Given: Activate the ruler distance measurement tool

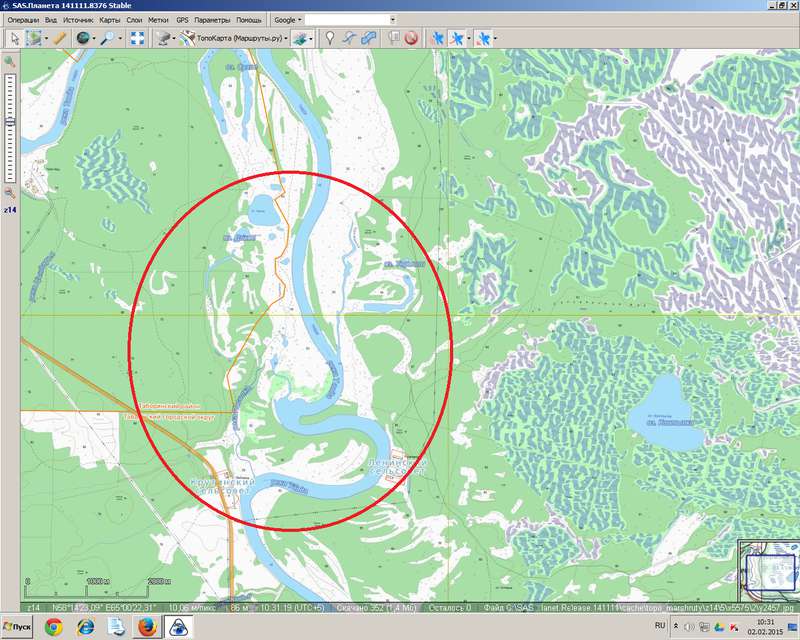Looking at the screenshot, I should coord(59,38).
